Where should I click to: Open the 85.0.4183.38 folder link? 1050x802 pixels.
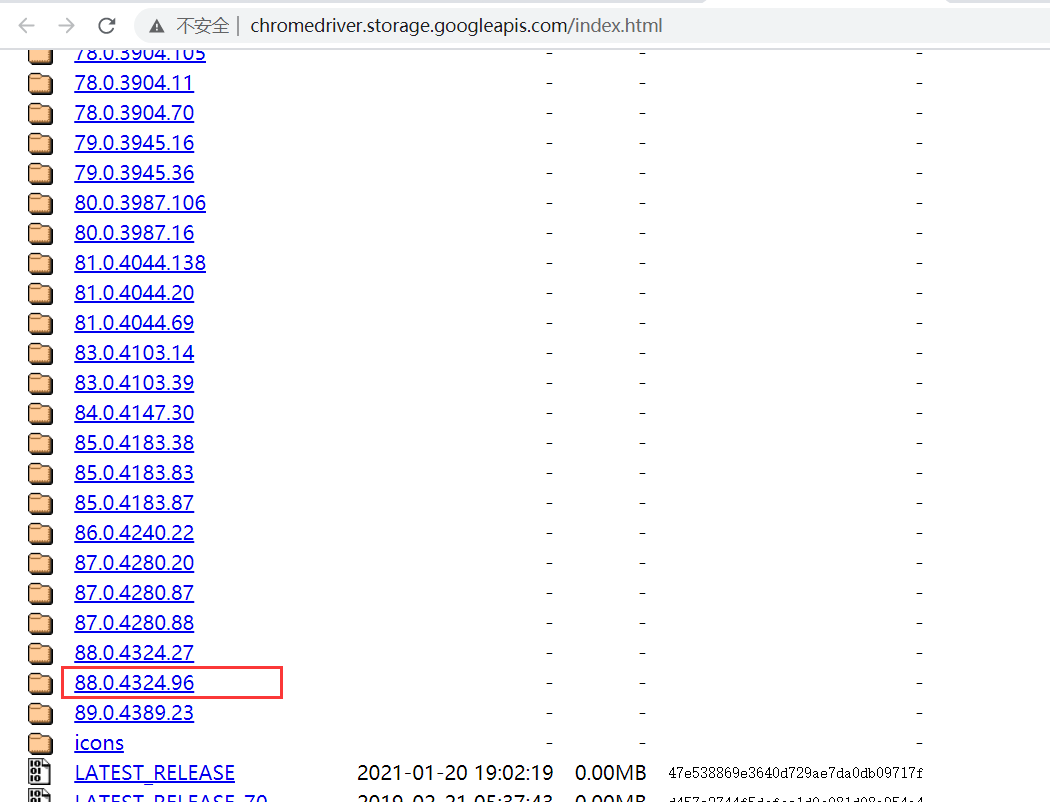134,443
